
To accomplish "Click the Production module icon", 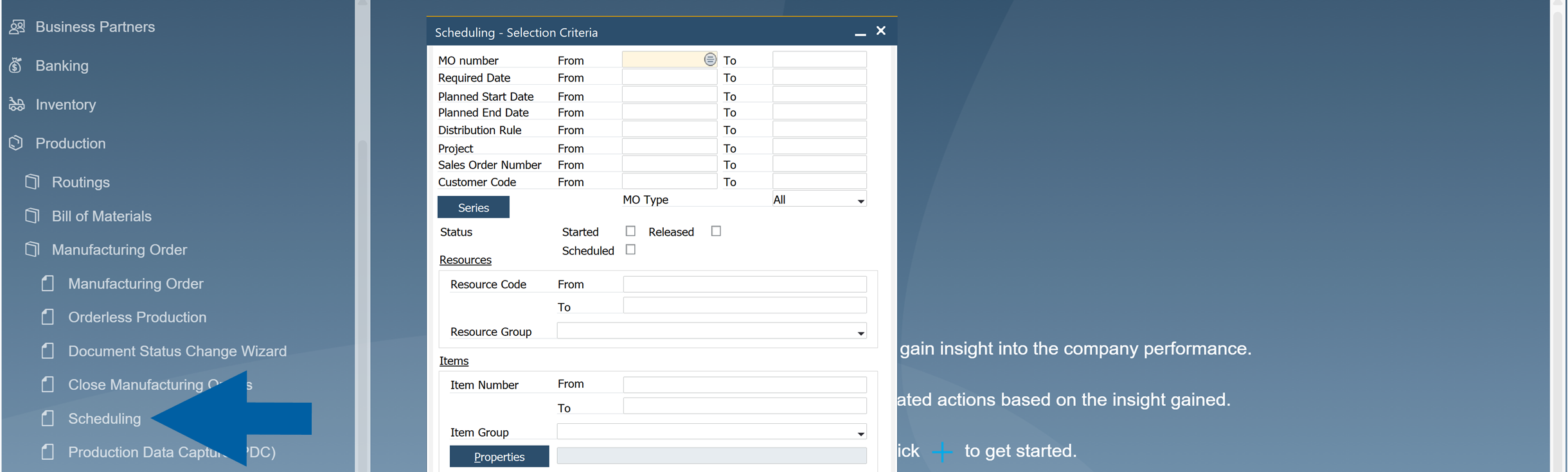I will pos(16,143).
